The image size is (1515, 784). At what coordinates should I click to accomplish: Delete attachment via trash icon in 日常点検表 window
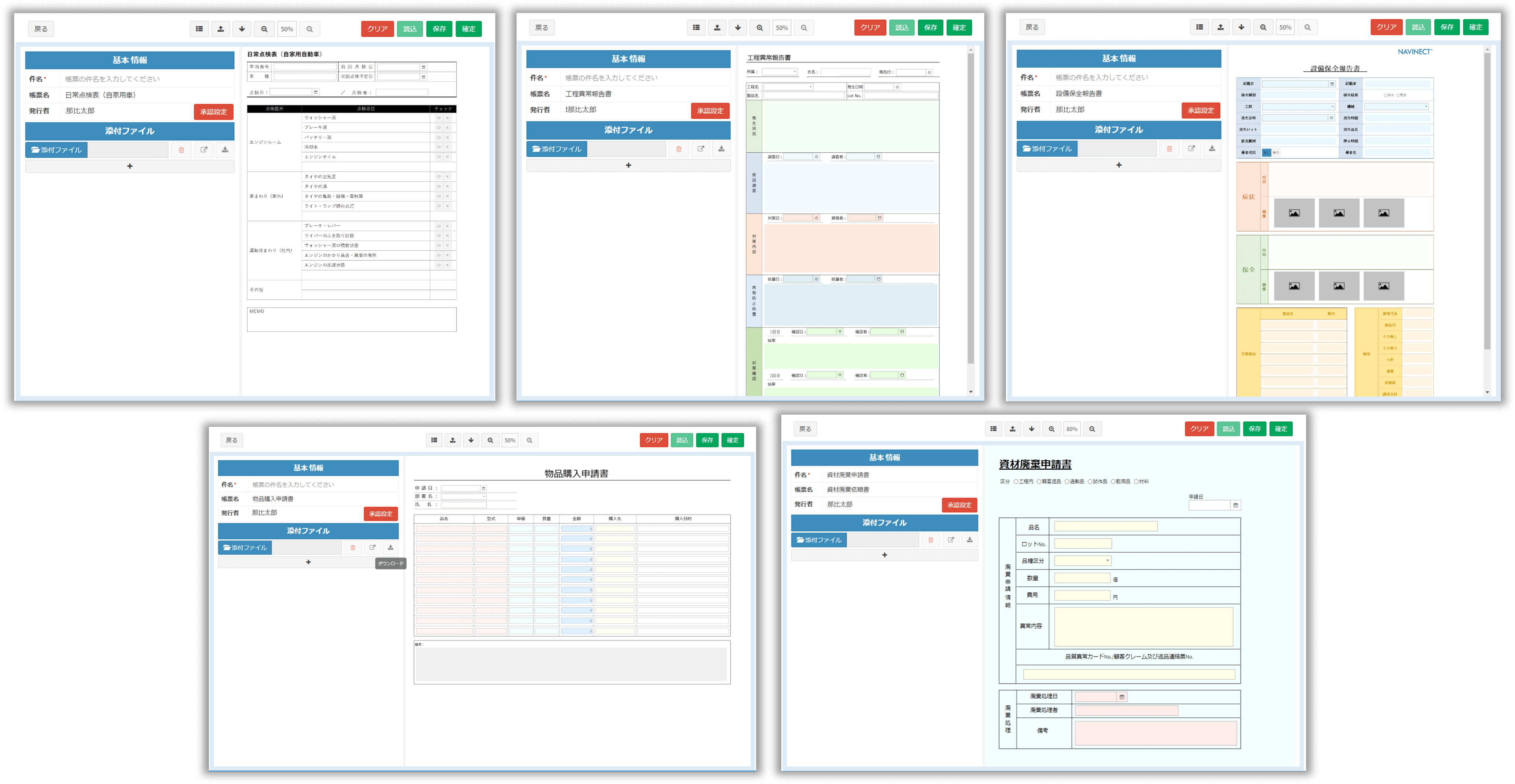[x=181, y=150]
